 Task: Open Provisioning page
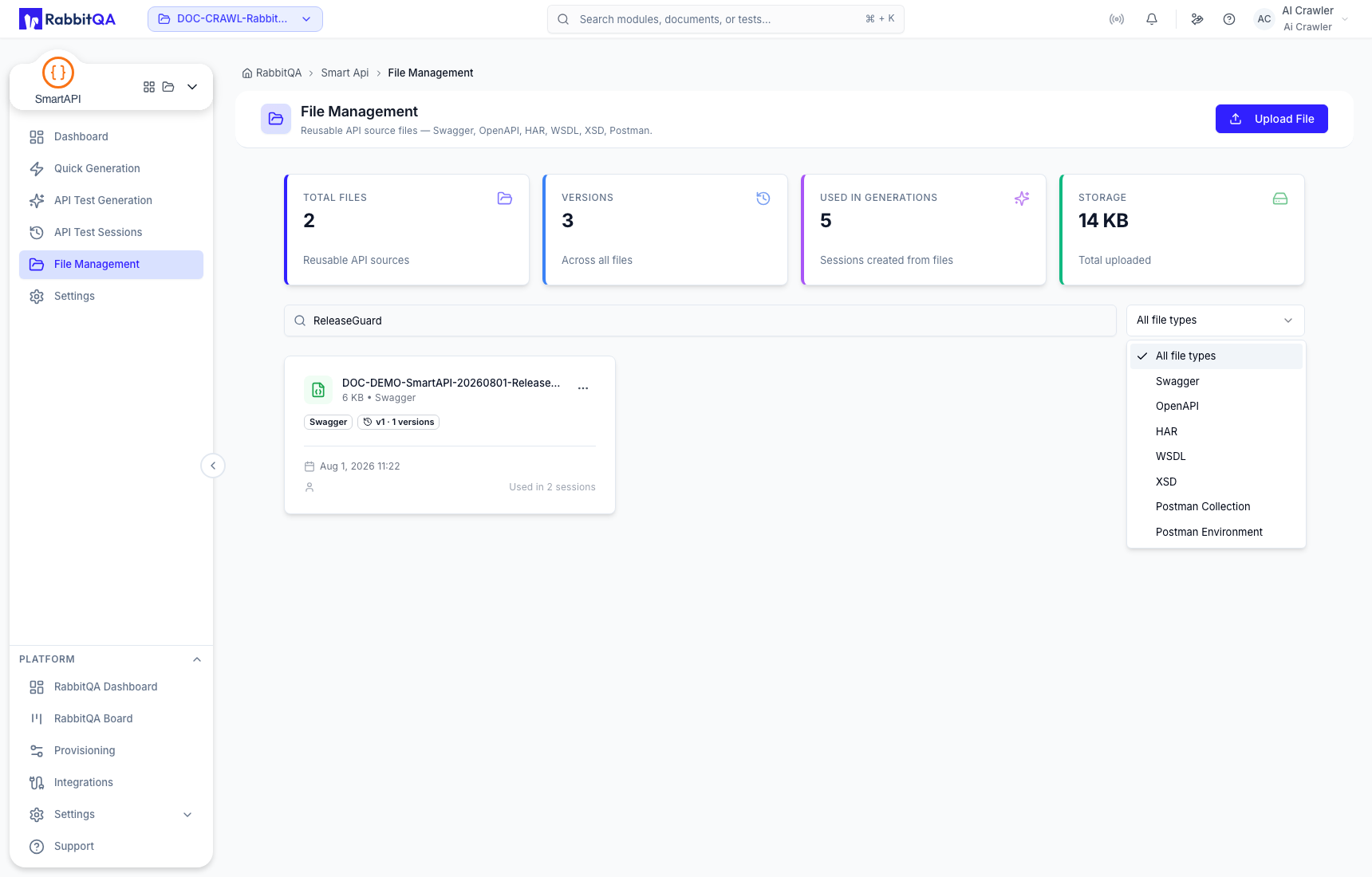pyautogui.click(x=111, y=751)
